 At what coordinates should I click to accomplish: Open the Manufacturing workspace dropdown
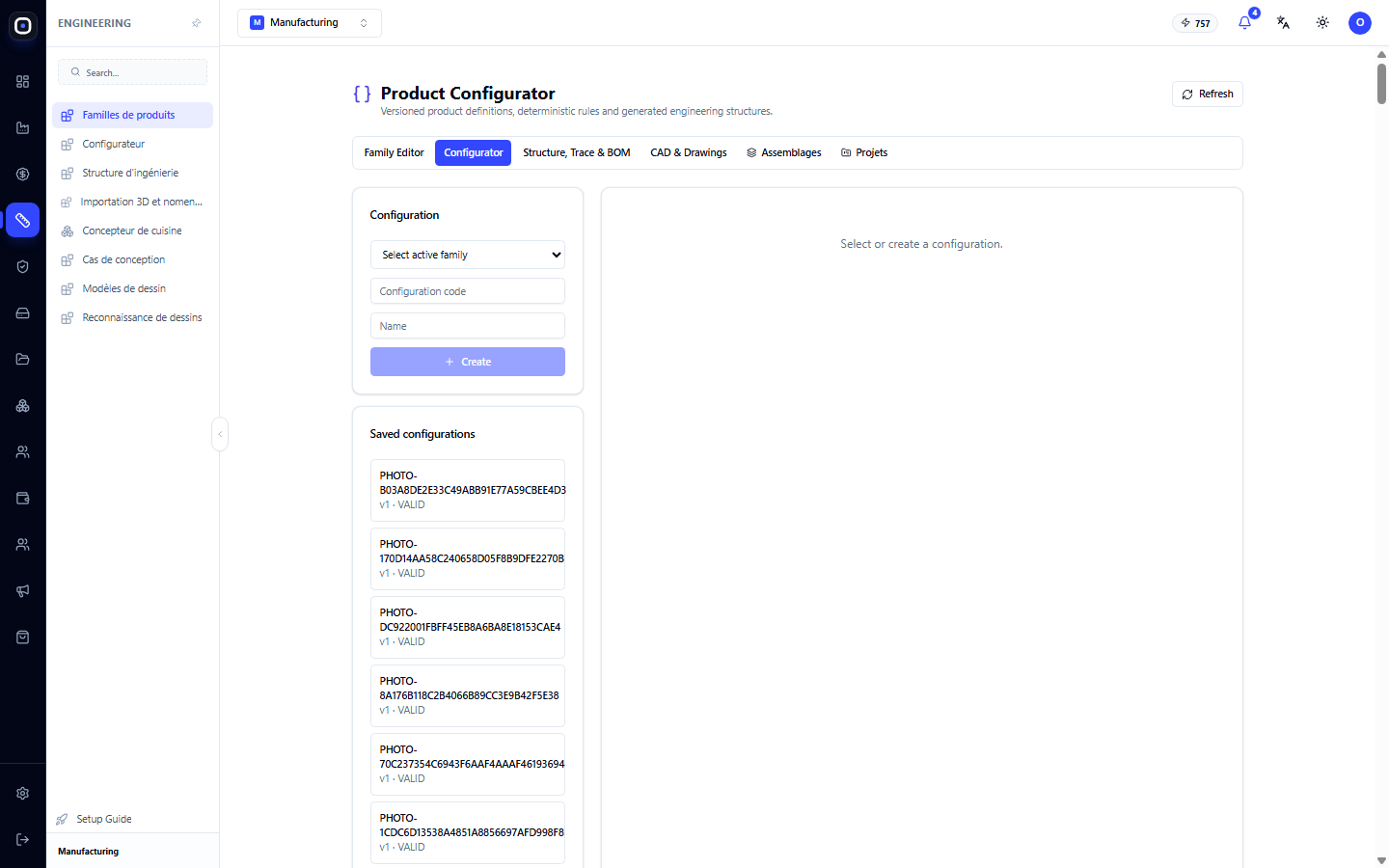310,23
